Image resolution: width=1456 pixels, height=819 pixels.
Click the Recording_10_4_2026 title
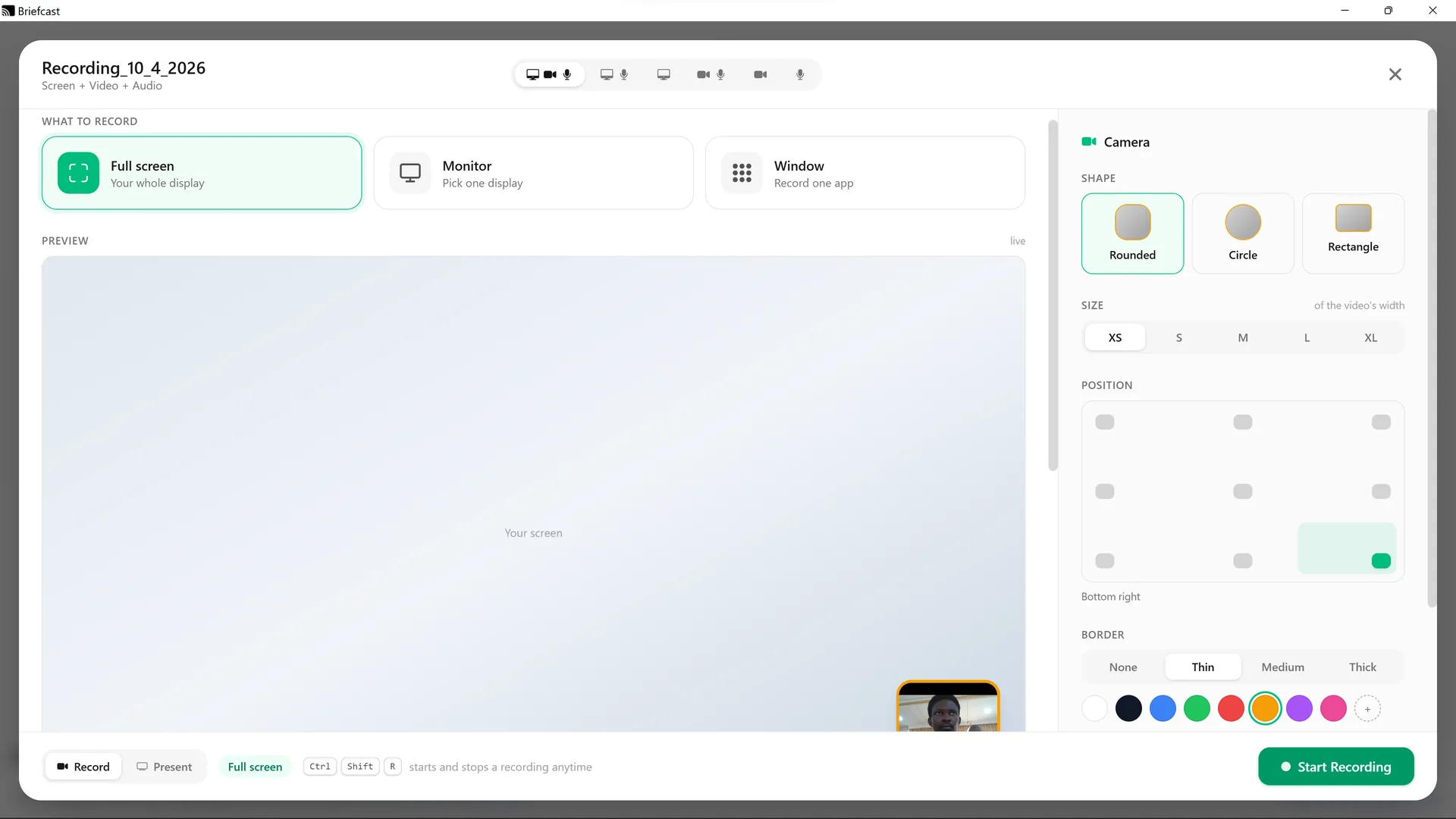pos(124,68)
